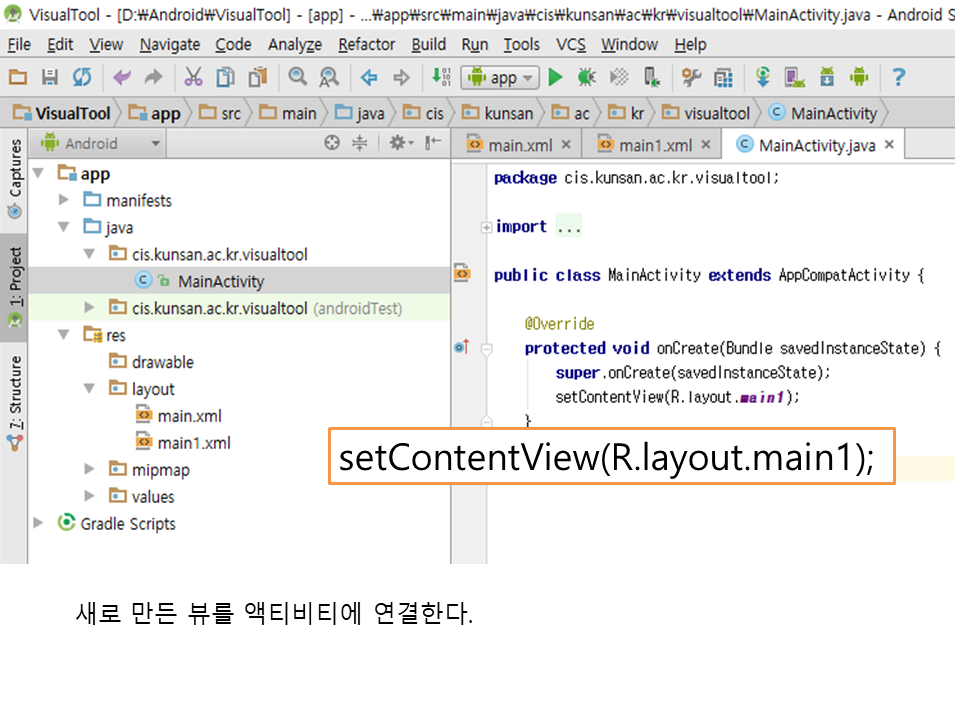Click kunsan in the breadcrumb bar
The image size is (960, 720).
[x=508, y=113]
